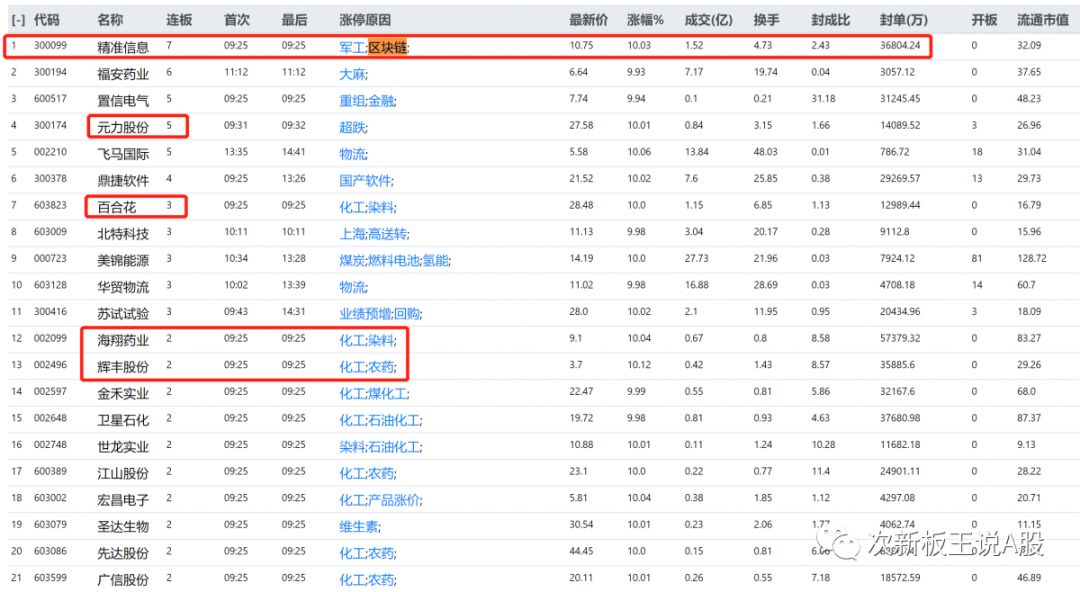Open the 业绩预增;回购 reason link
Viewport: 1080px width, 592px height.
381,314
